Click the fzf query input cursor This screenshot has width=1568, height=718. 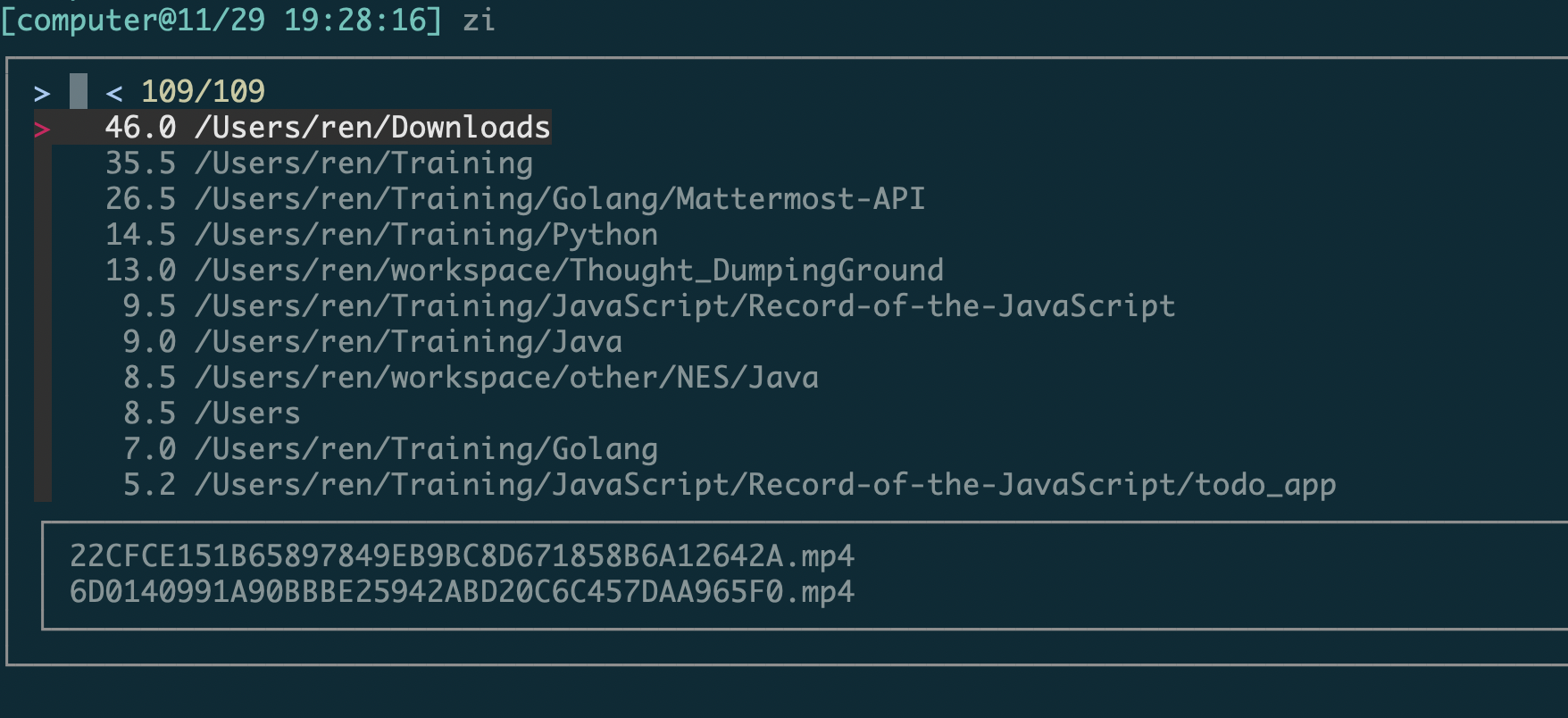[79, 91]
